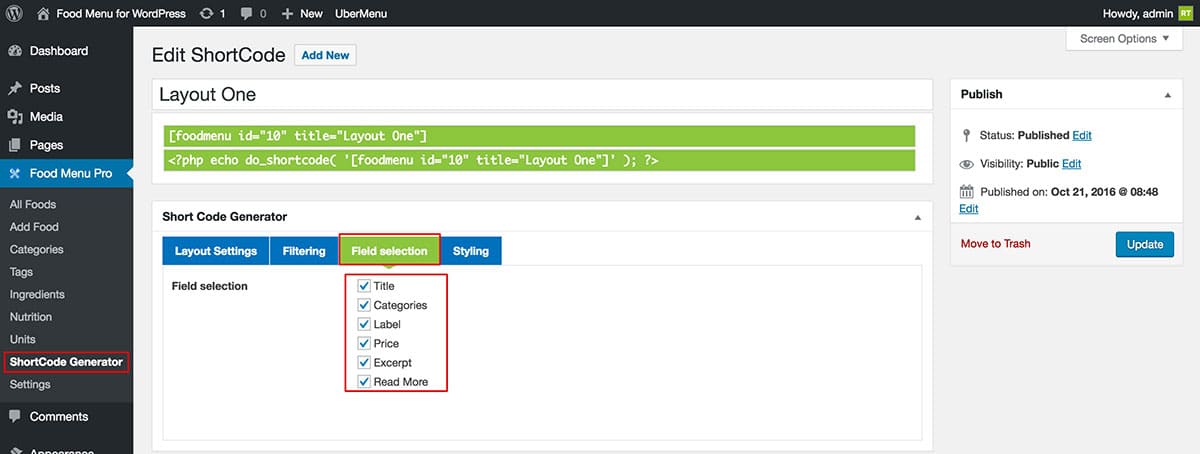The image size is (1200, 454).
Task: Open the updates icon in admin bar
Action: pyautogui.click(x=205, y=14)
